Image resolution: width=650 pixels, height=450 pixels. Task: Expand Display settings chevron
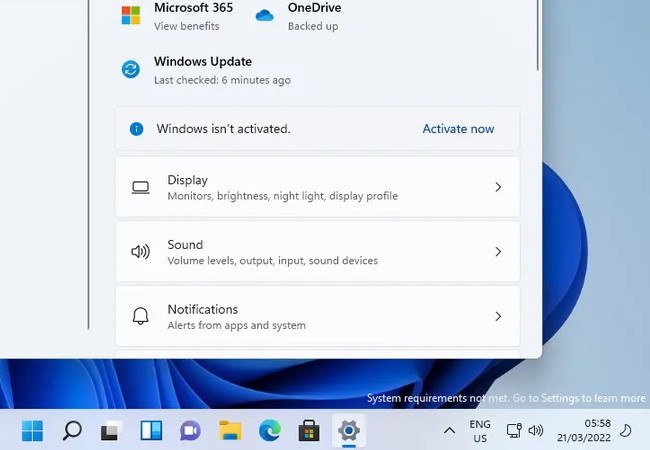click(x=498, y=187)
